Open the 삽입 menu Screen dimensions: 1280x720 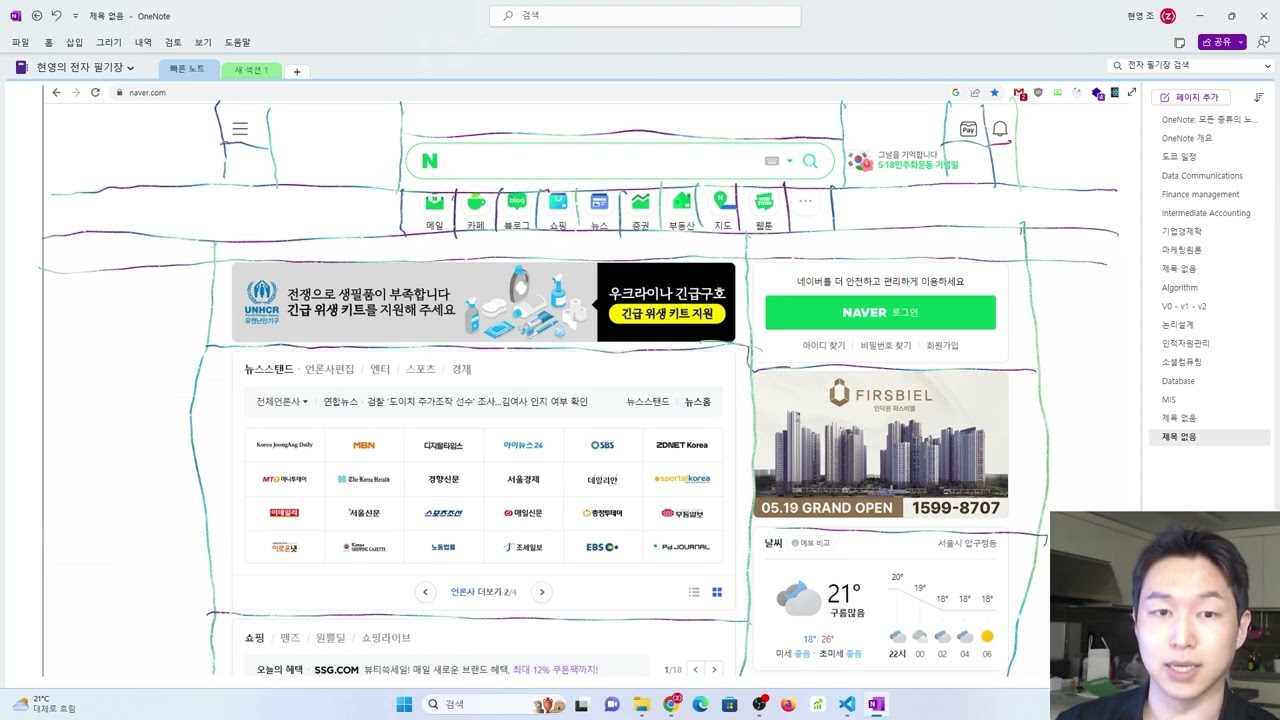click(74, 43)
